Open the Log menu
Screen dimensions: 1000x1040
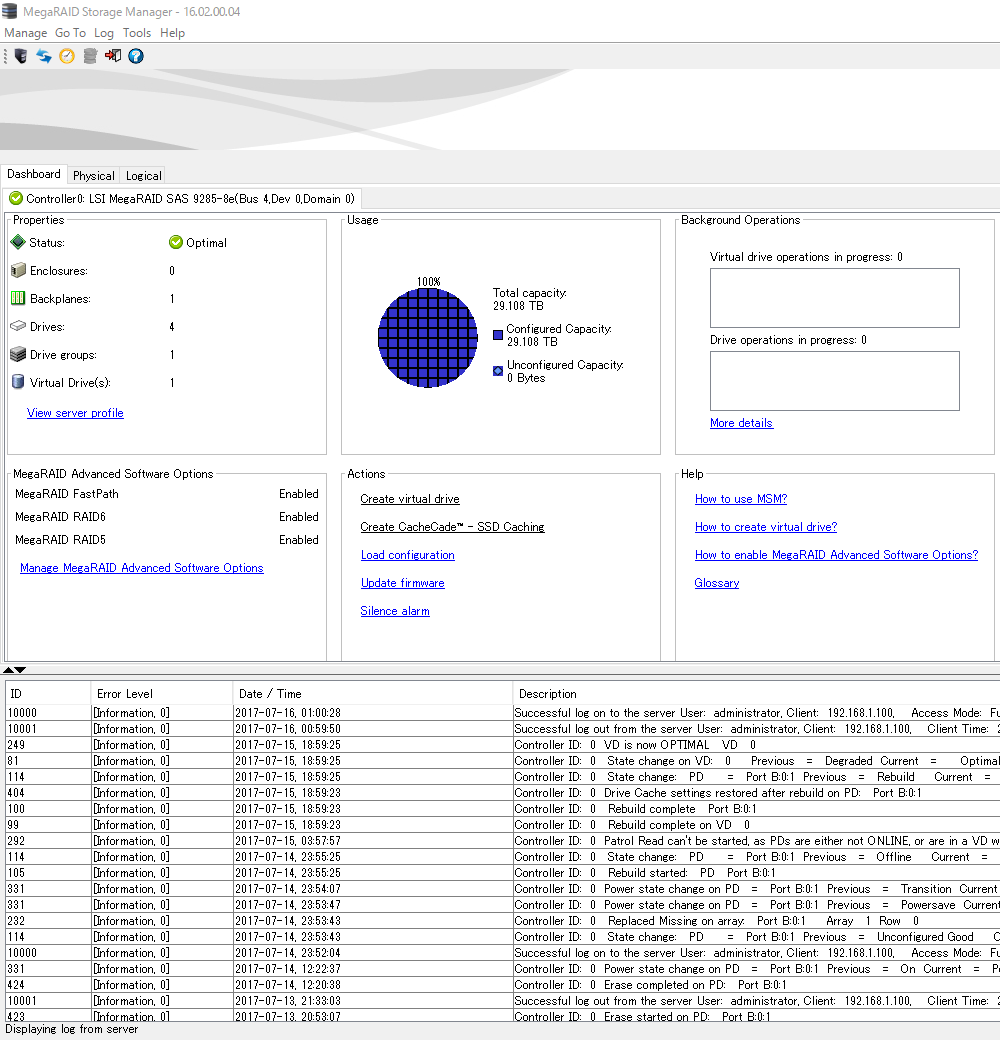click(x=103, y=32)
